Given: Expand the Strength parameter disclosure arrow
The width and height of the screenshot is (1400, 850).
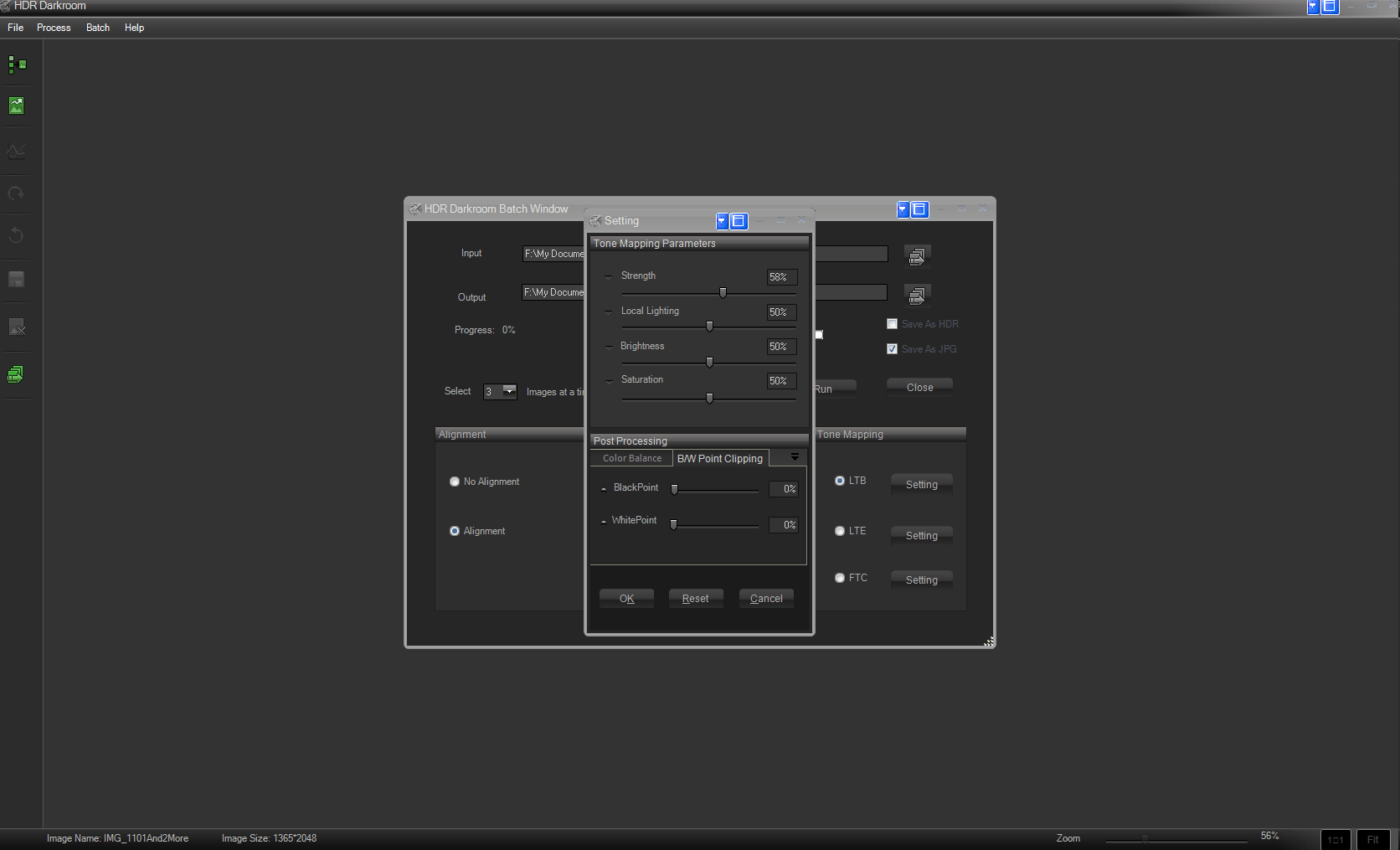Looking at the screenshot, I should (x=609, y=276).
